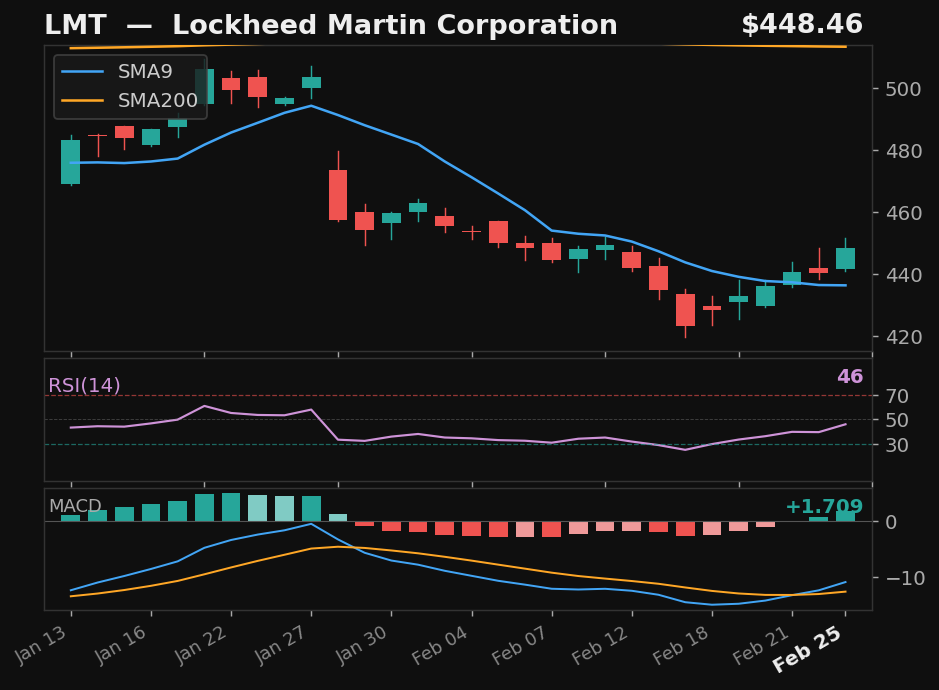Viewport: 939px width, 690px height.
Task: Click the 500 price axis label
Action: [x=904, y=89]
